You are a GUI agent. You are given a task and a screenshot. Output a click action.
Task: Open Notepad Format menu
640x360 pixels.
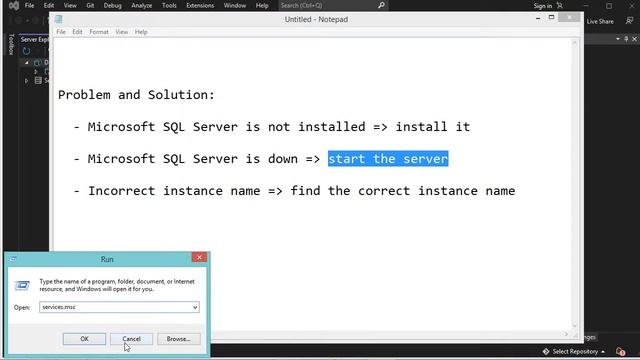point(99,32)
